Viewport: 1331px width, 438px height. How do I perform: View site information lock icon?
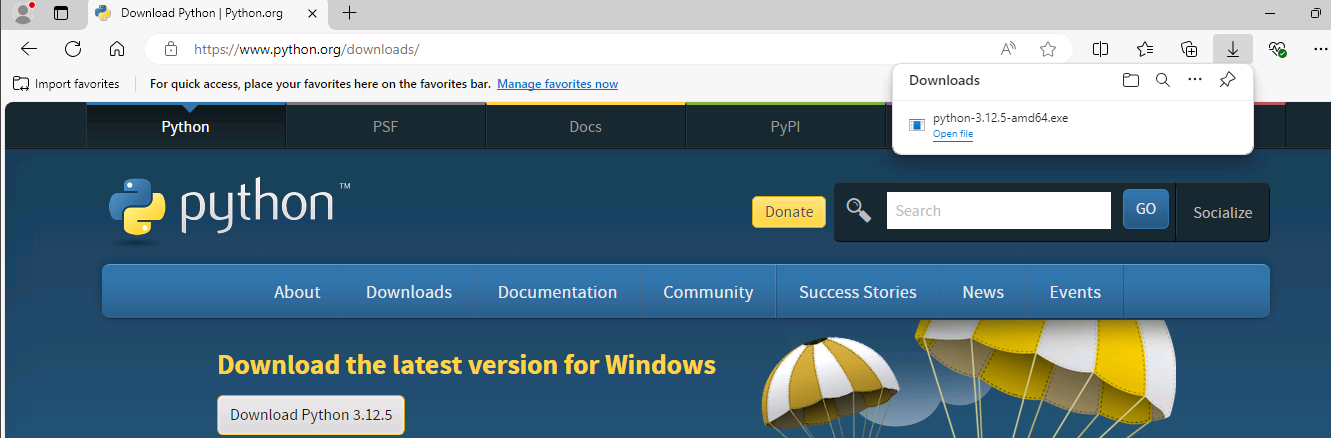(x=171, y=49)
